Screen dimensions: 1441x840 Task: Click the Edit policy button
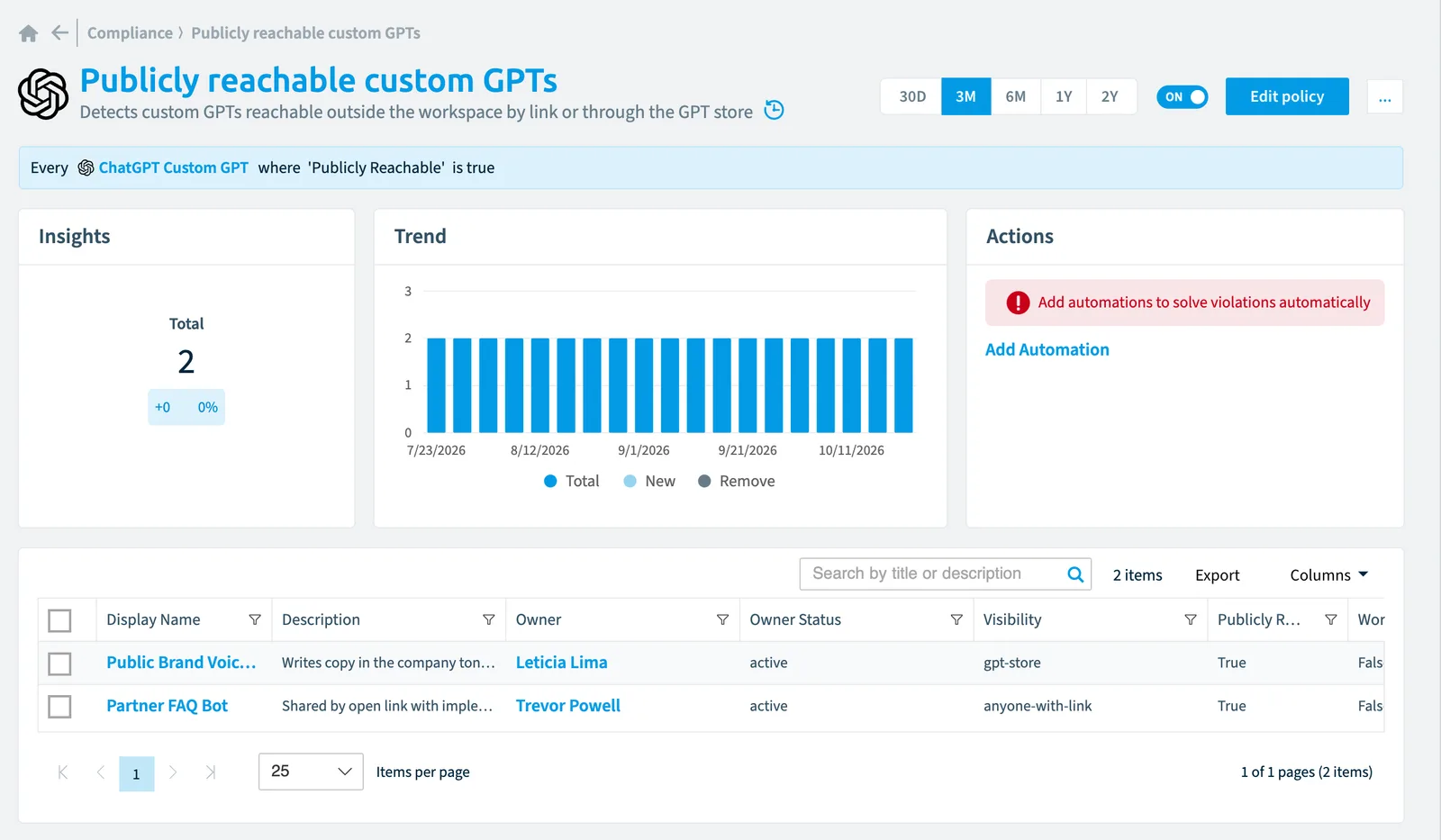(1287, 96)
